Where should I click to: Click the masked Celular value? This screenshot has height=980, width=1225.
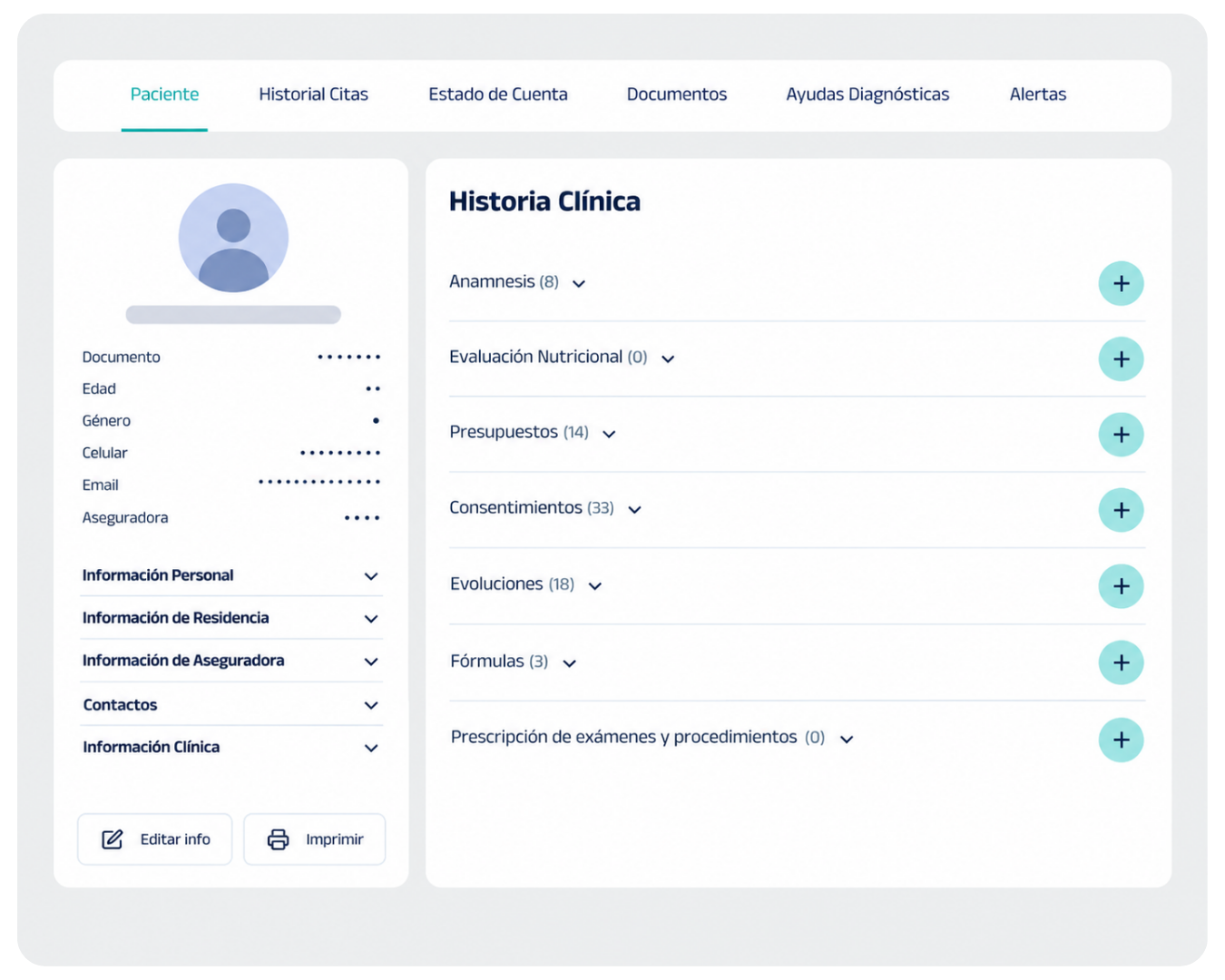340,453
